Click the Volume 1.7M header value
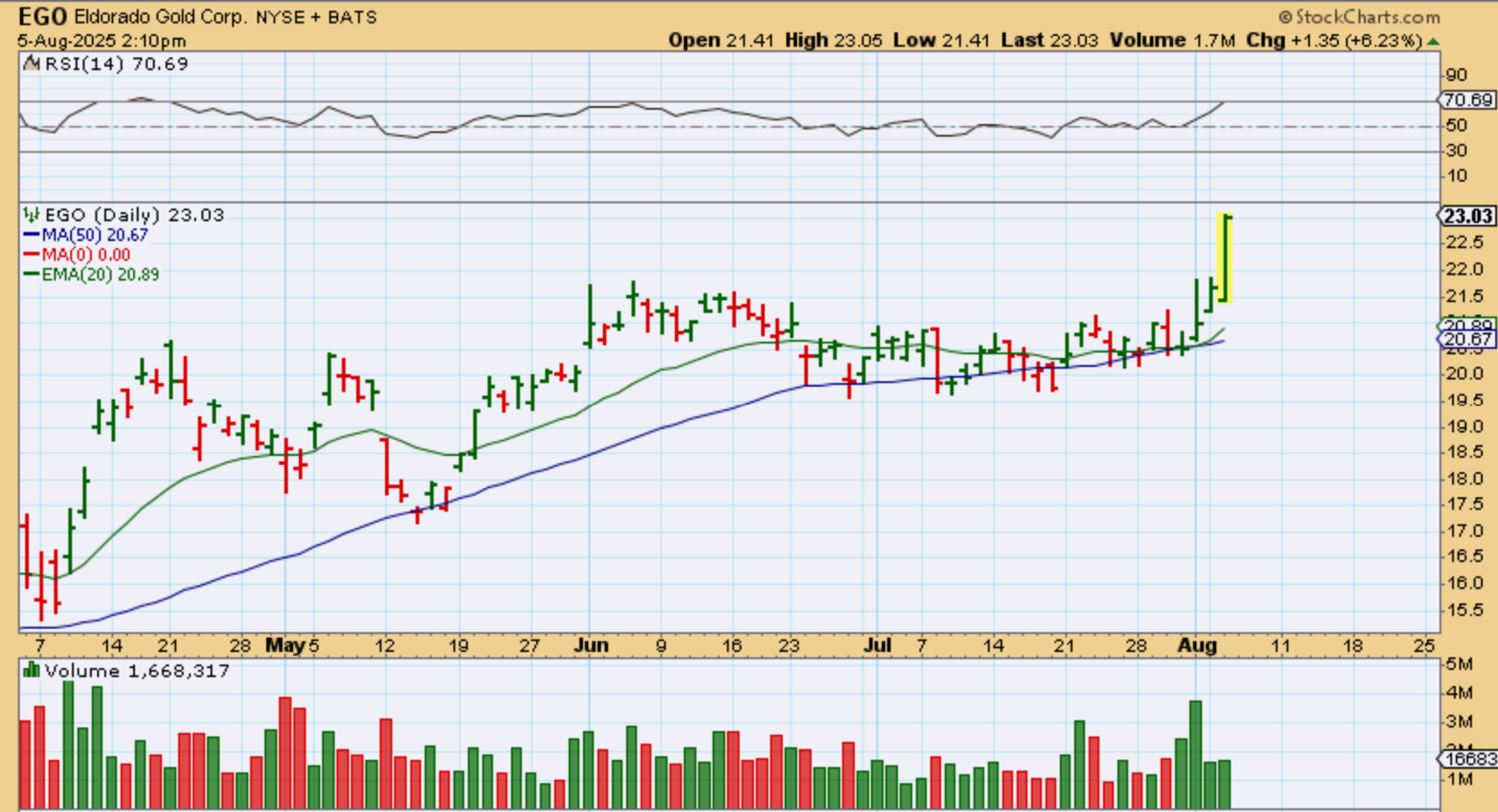Screen dimensions: 1498x812 (x=1172, y=40)
